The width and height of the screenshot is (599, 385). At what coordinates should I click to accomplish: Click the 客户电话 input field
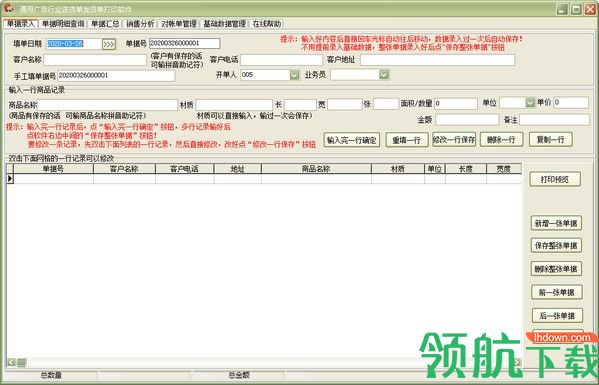(x=282, y=60)
